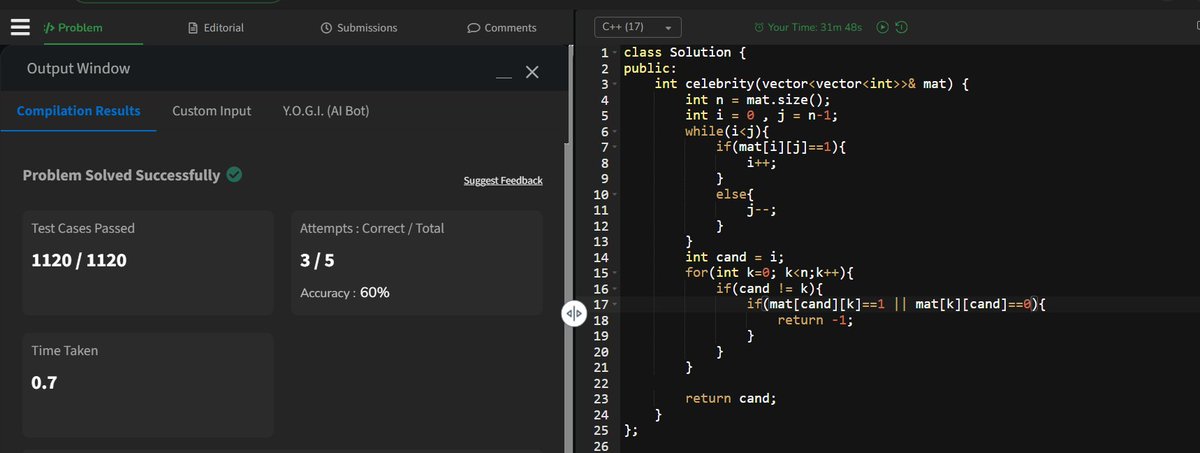Click on the 'return -1;' code line
Screen dimensions: 1200x453
[x=815, y=320]
